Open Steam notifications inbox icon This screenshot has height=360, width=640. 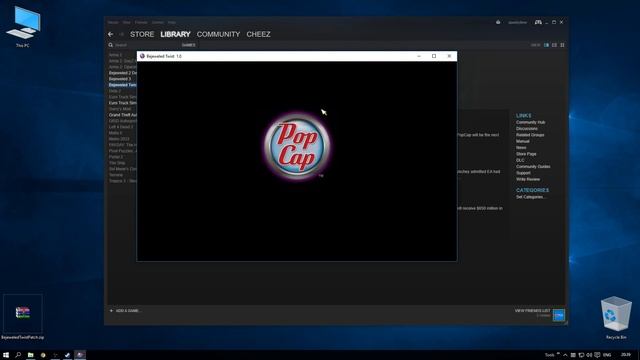[x=498, y=22]
